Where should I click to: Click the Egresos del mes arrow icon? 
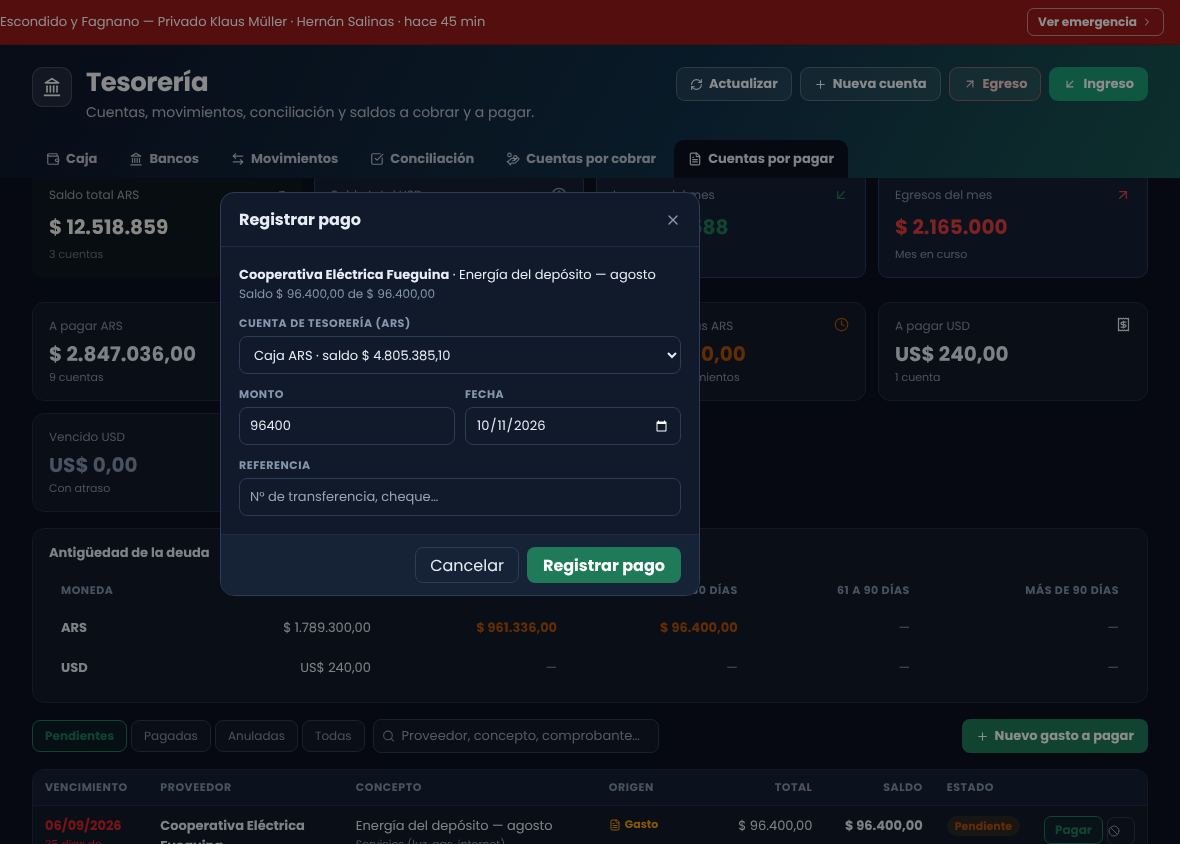[x=1123, y=195]
